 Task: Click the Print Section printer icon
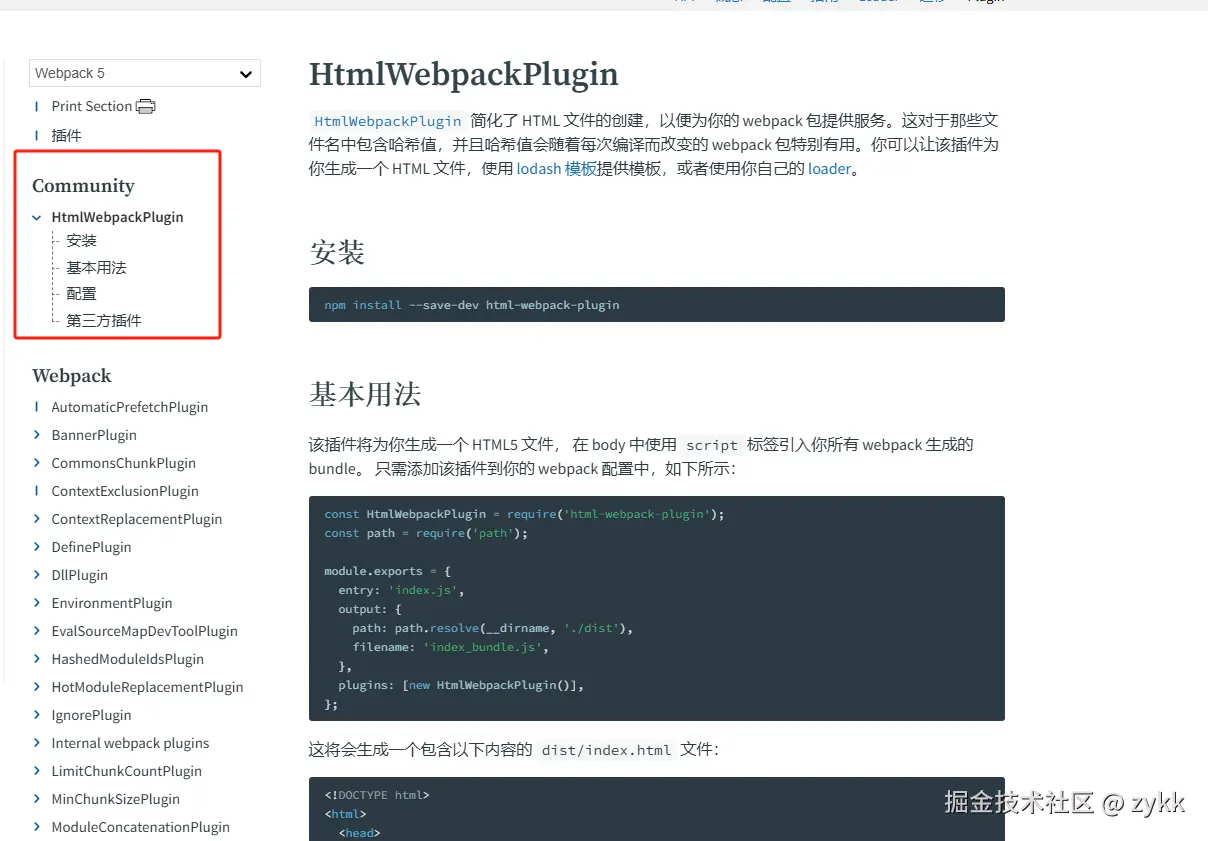146,106
